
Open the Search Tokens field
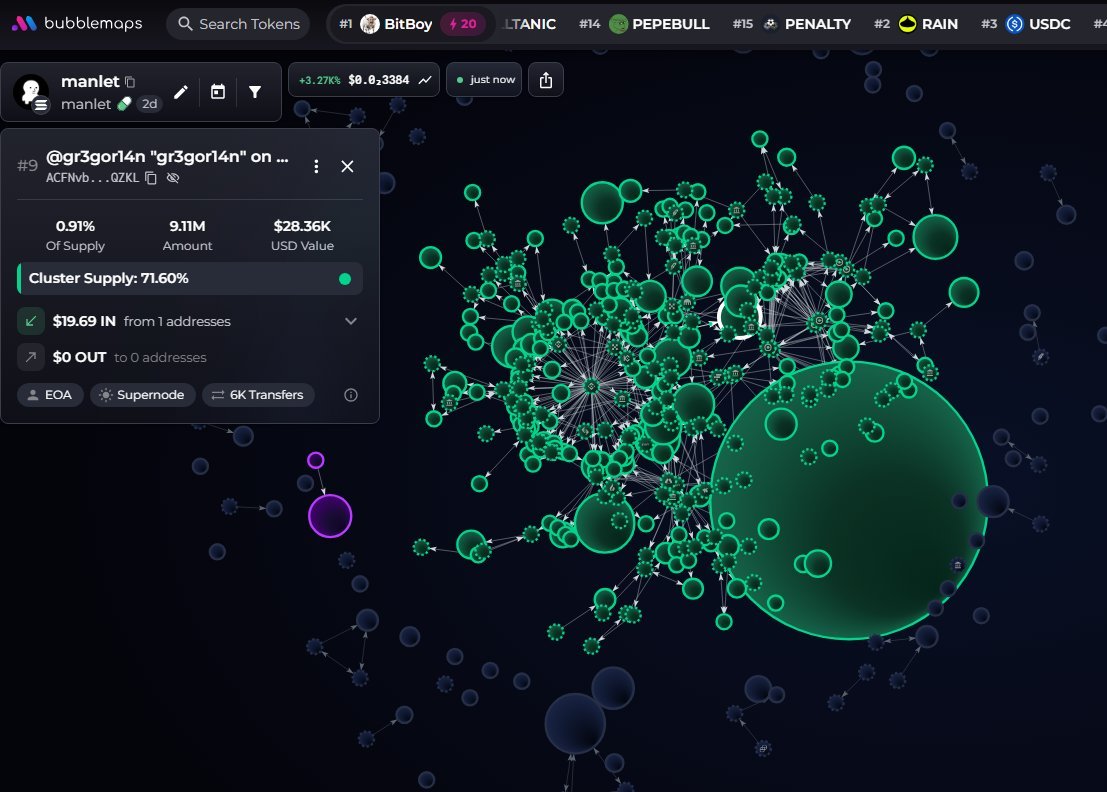coord(239,24)
